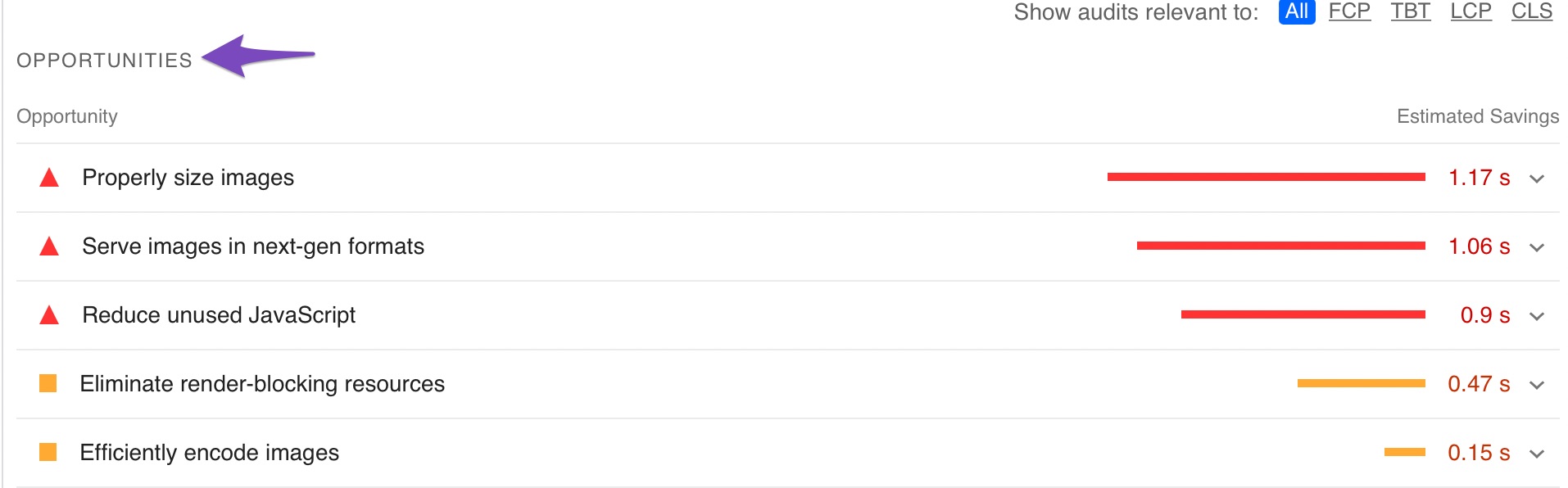
Task: Click red triangle beside Properly size images
Action: point(49,178)
